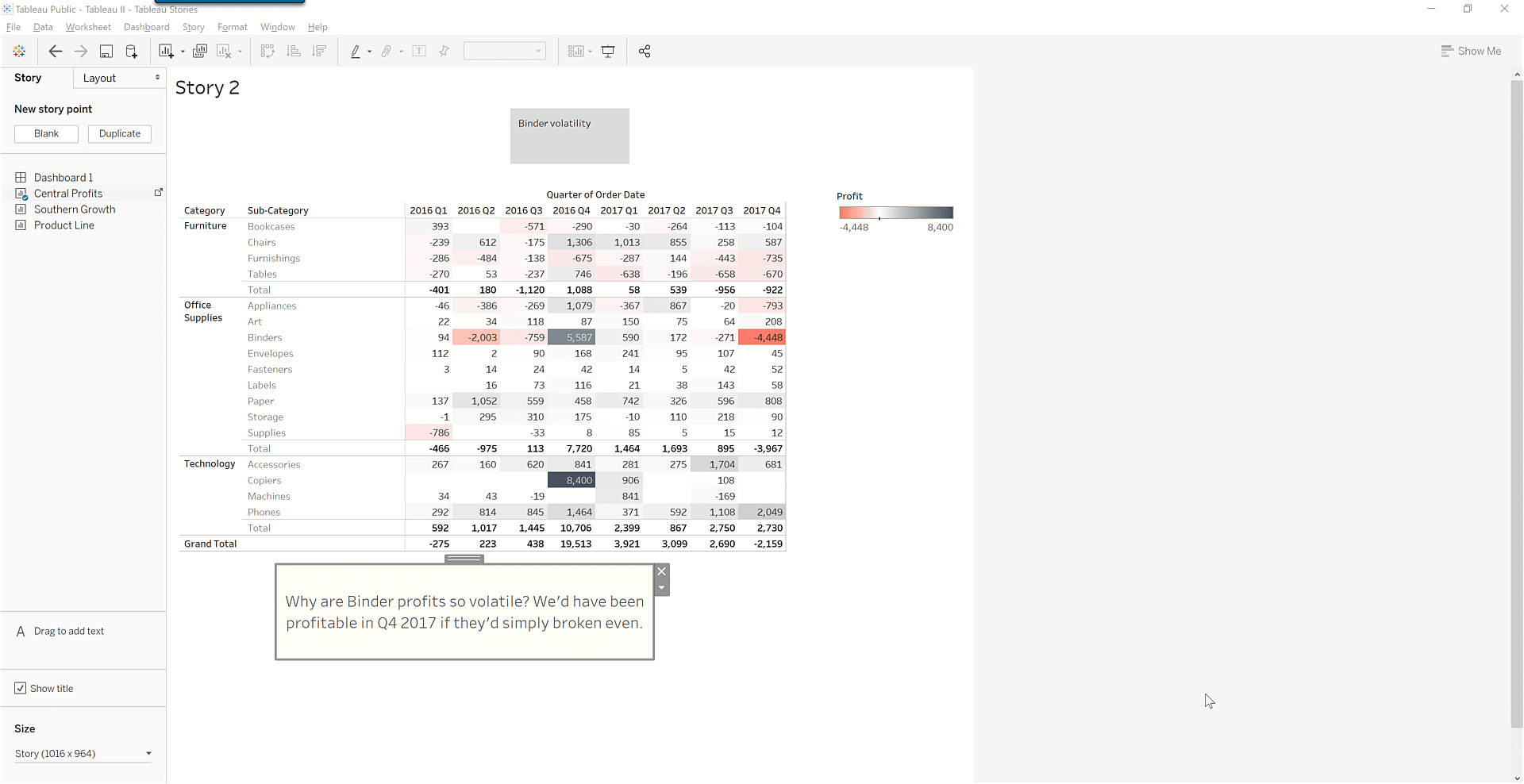Click the New Data Source icon
The height and width of the screenshot is (784, 1524).
[x=132, y=52]
